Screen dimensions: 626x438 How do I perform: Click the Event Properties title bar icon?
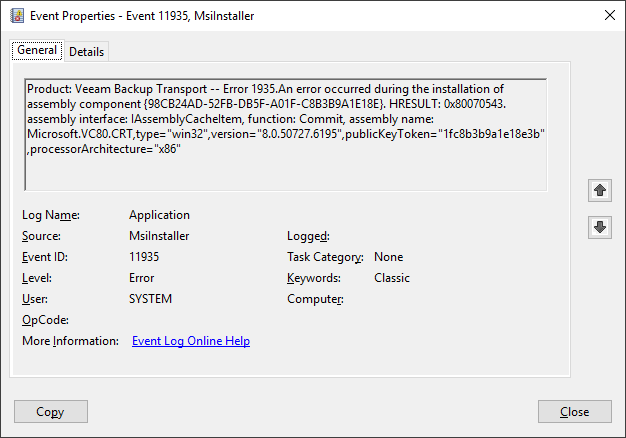(17, 16)
